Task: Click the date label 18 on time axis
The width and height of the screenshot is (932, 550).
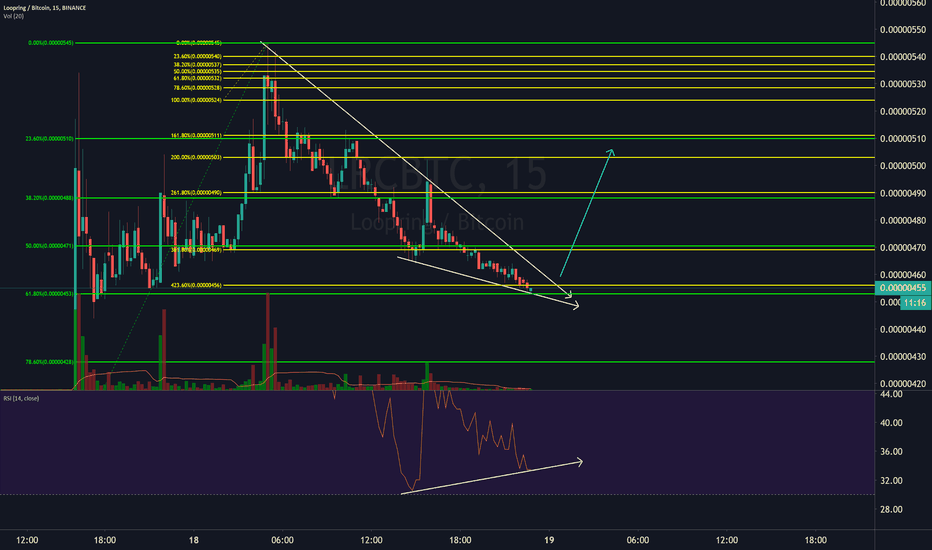Action: click(x=194, y=540)
